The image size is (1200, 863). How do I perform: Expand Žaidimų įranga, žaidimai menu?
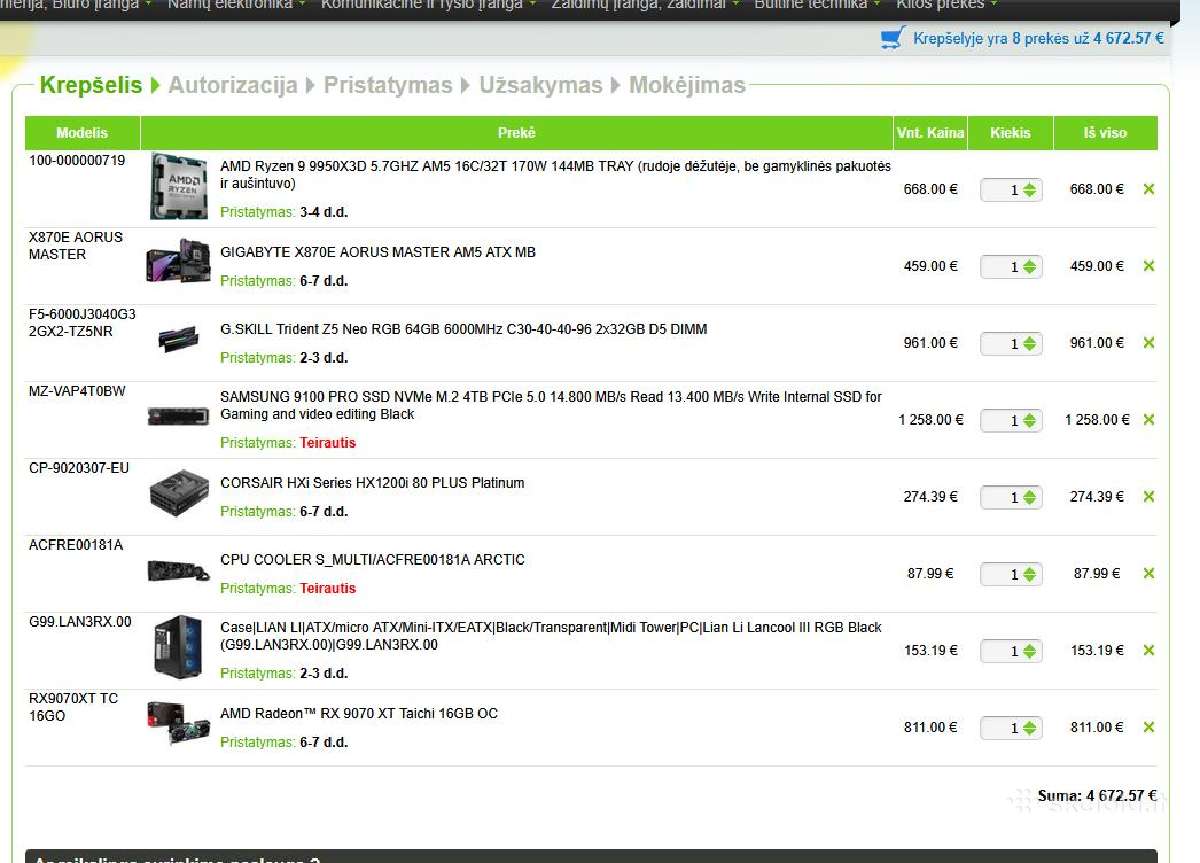pyautogui.click(x=646, y=5)
